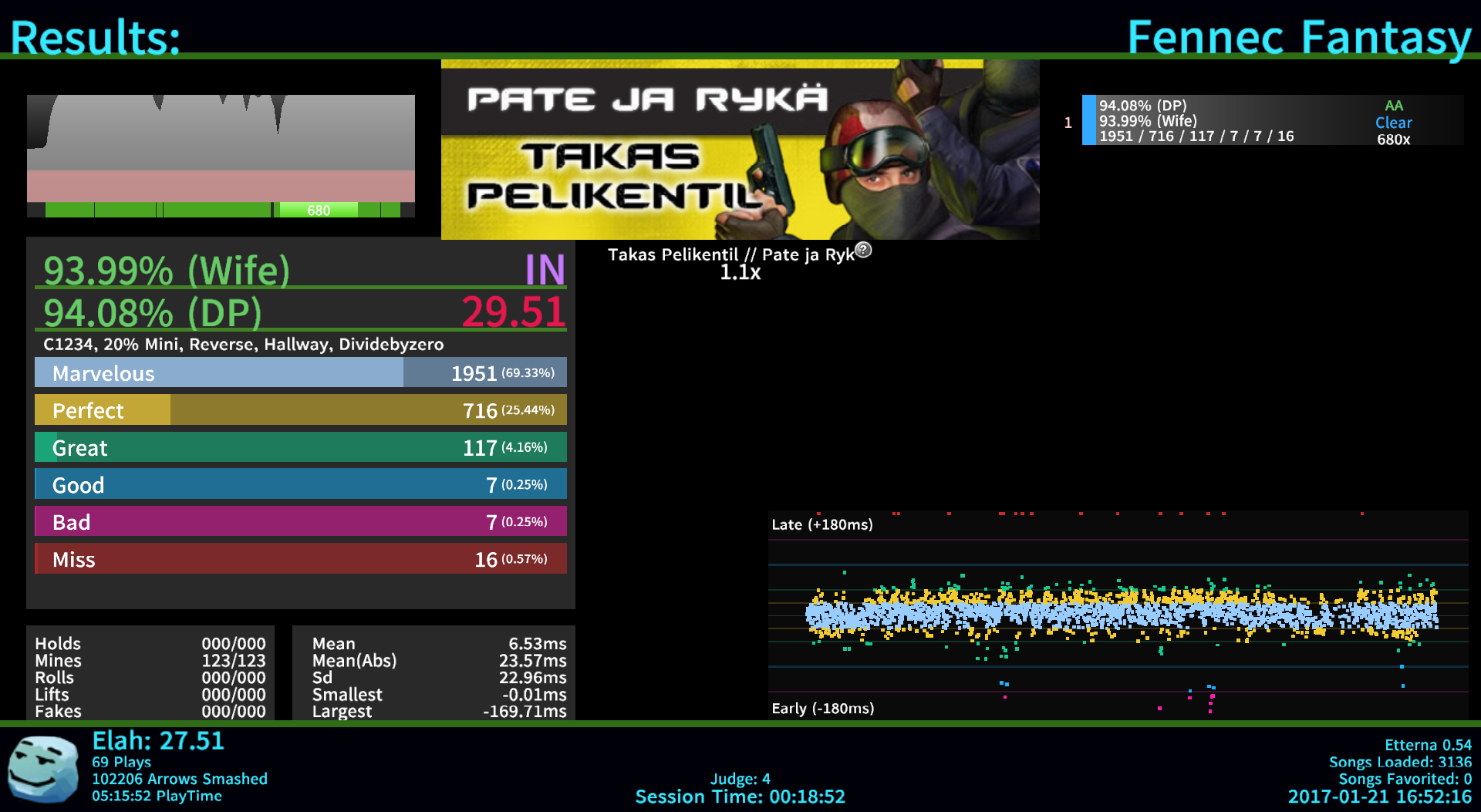Select the Great judgment bar
The width and height of the screenshot is (1481, 812).
point(300,447)
